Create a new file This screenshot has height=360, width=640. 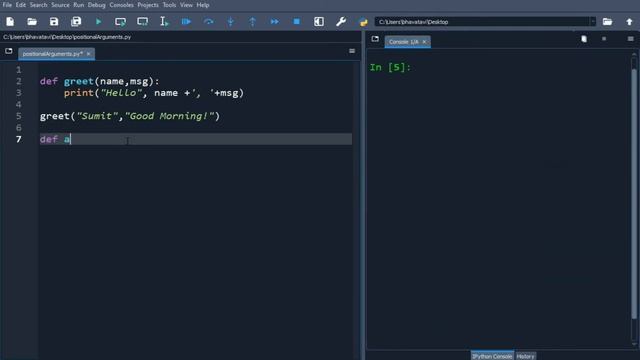point(10,22)
